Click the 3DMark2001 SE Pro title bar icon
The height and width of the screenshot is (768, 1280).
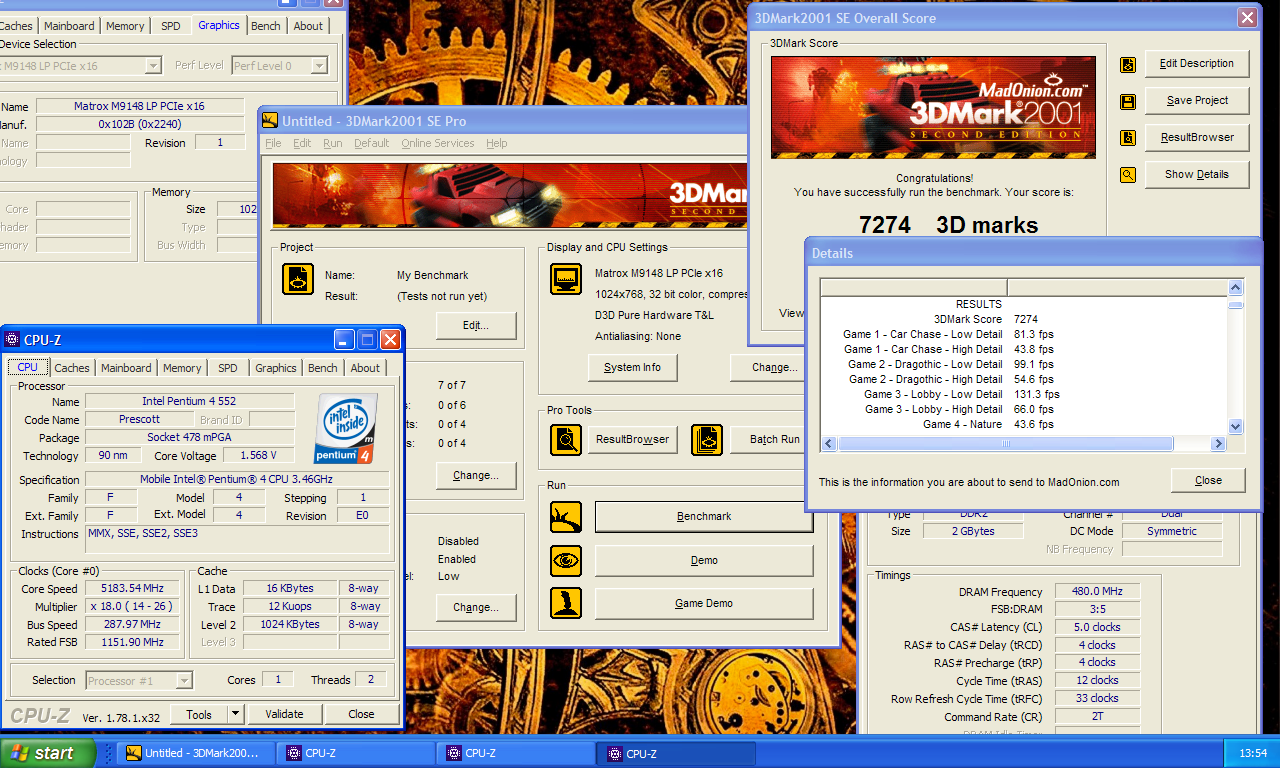[269, 121]
